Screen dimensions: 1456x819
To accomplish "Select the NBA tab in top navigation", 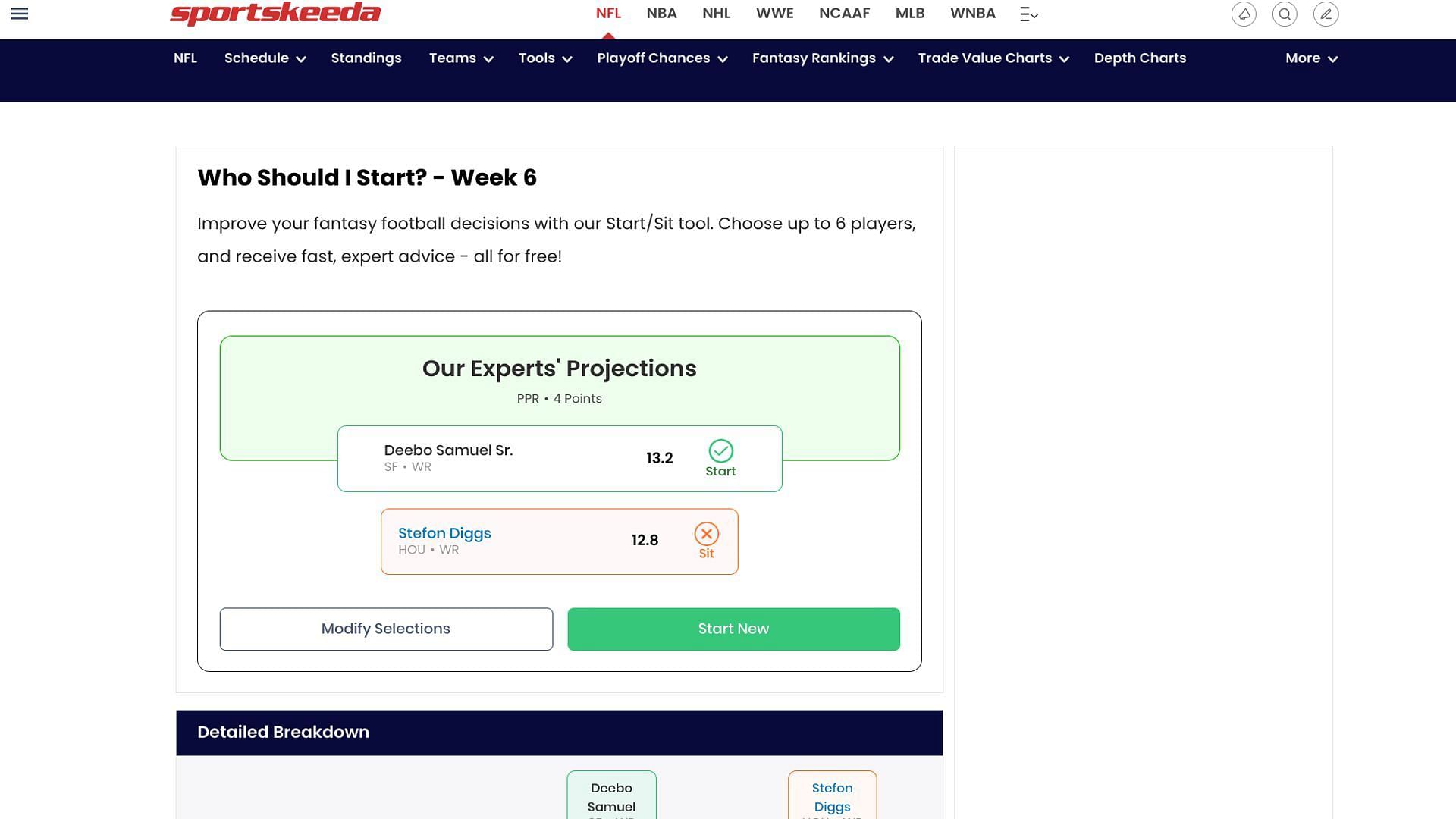I will [662, 12].
